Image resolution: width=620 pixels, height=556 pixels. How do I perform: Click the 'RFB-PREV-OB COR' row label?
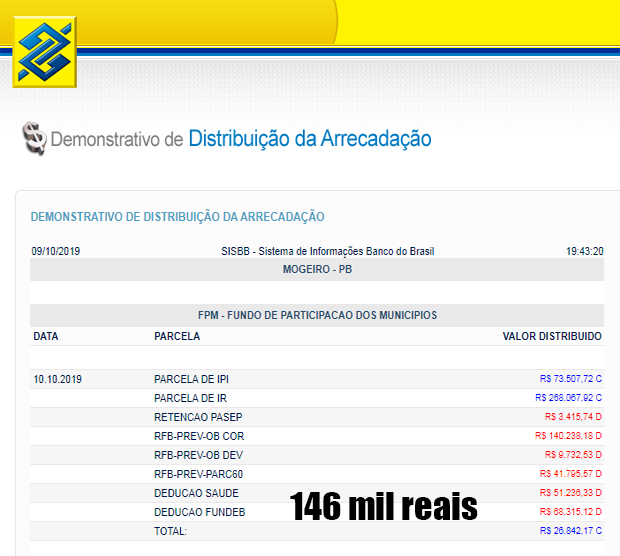199,436
